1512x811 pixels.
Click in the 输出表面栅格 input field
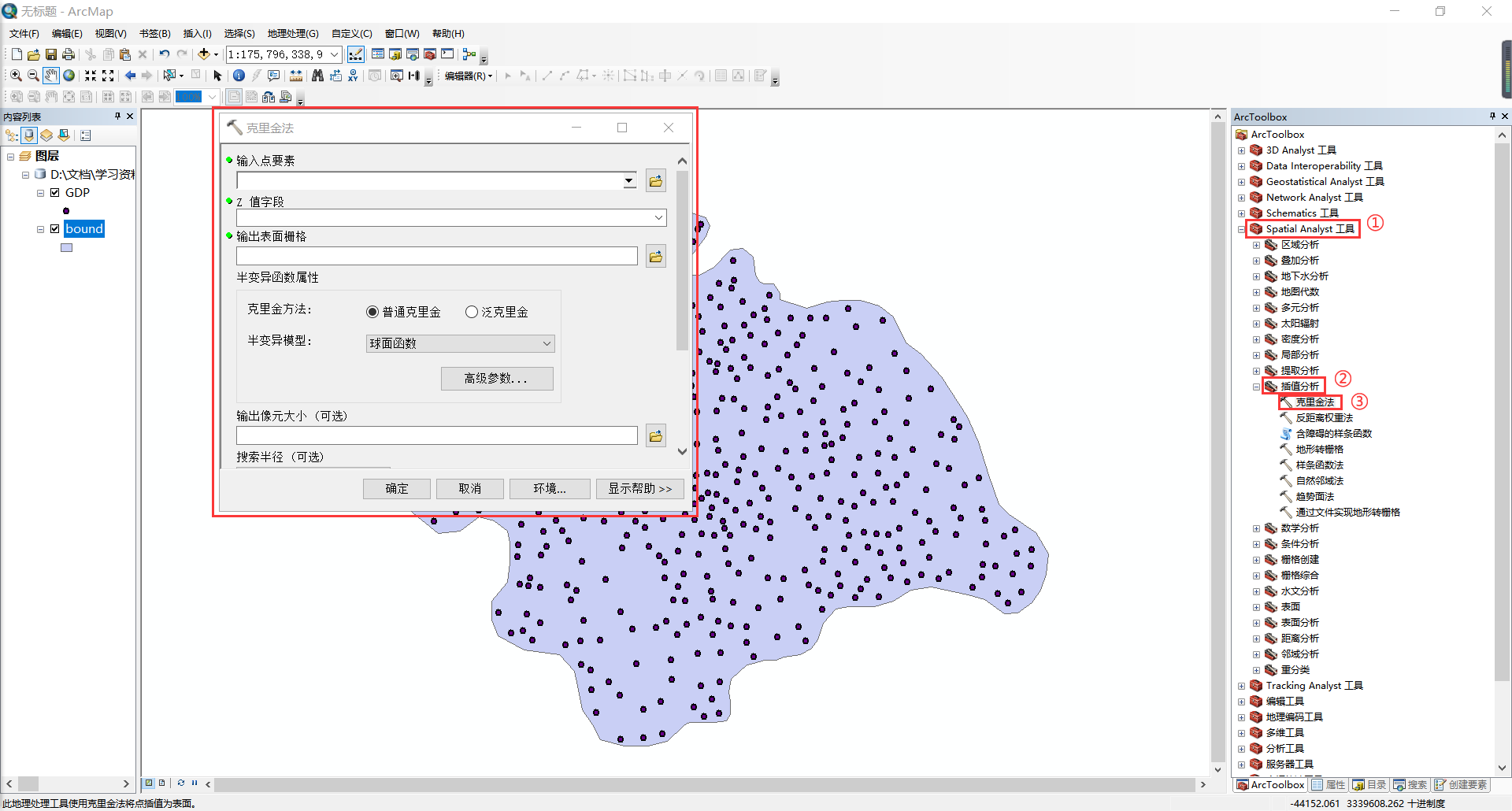click(437, 256)
